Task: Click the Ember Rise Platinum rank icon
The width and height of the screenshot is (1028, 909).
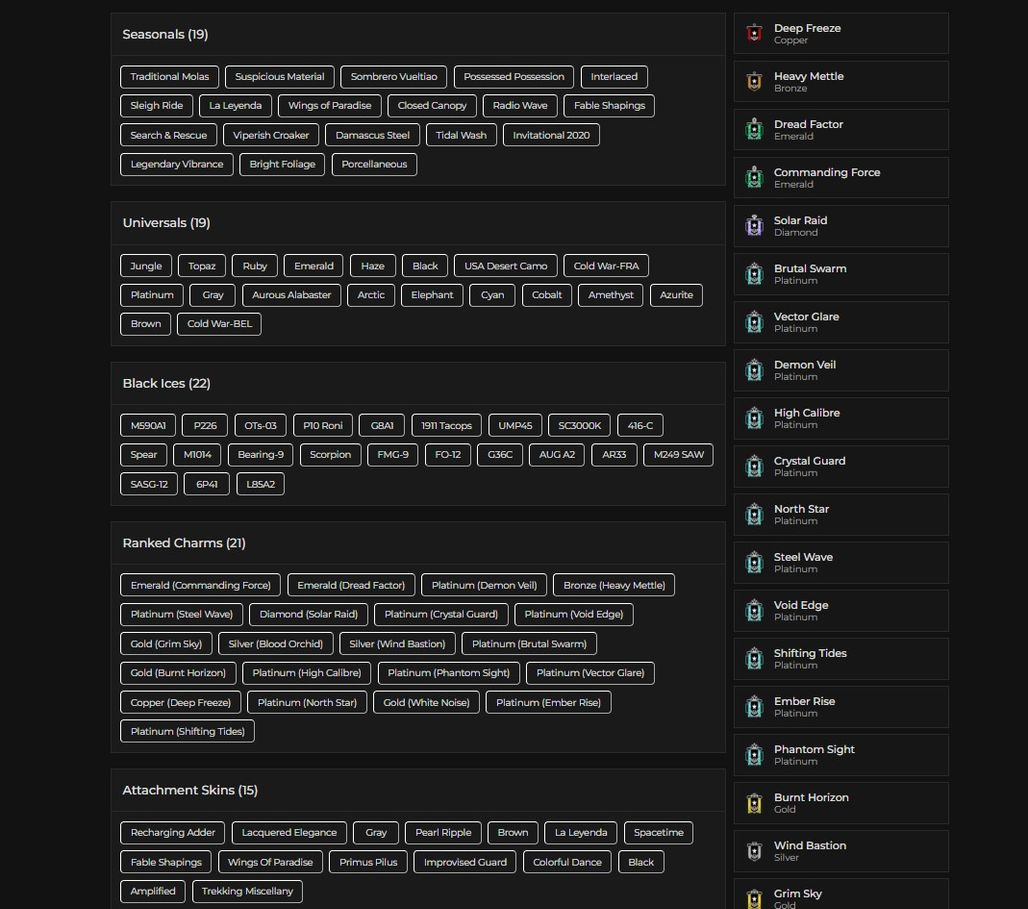Action: 754,706
